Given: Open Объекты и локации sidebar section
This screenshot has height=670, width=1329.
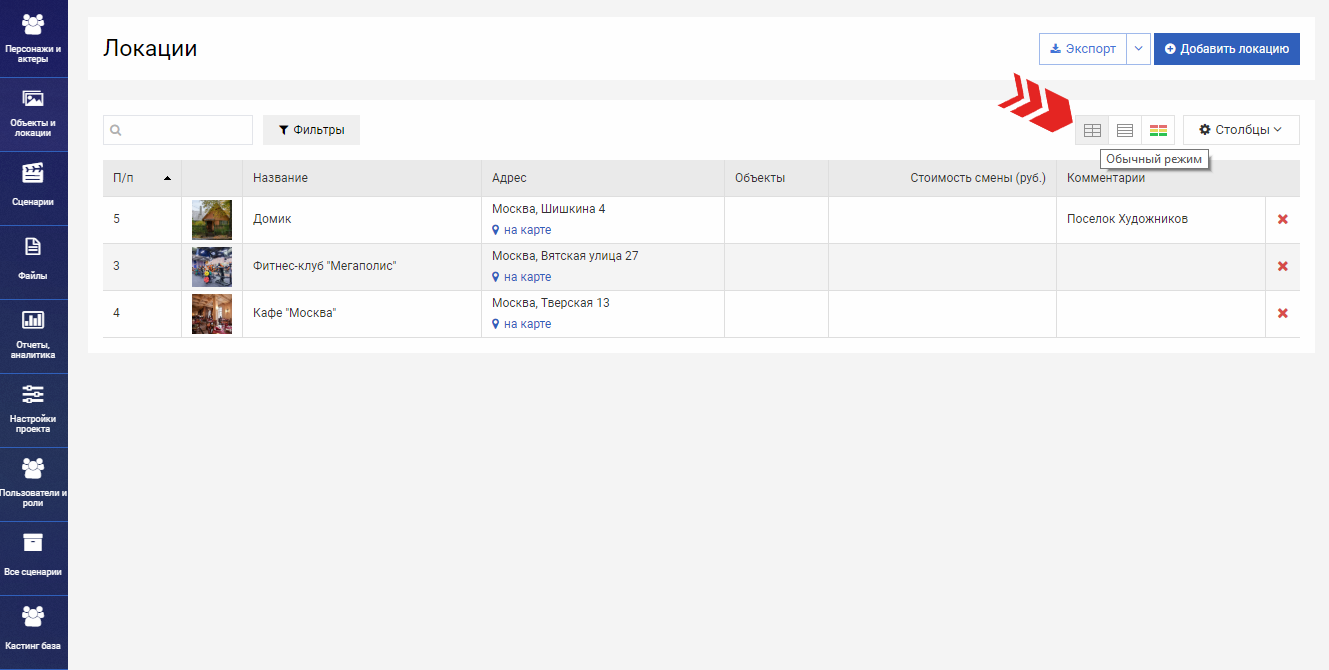Looking at the screenshot, I should (x=33, y=113).
